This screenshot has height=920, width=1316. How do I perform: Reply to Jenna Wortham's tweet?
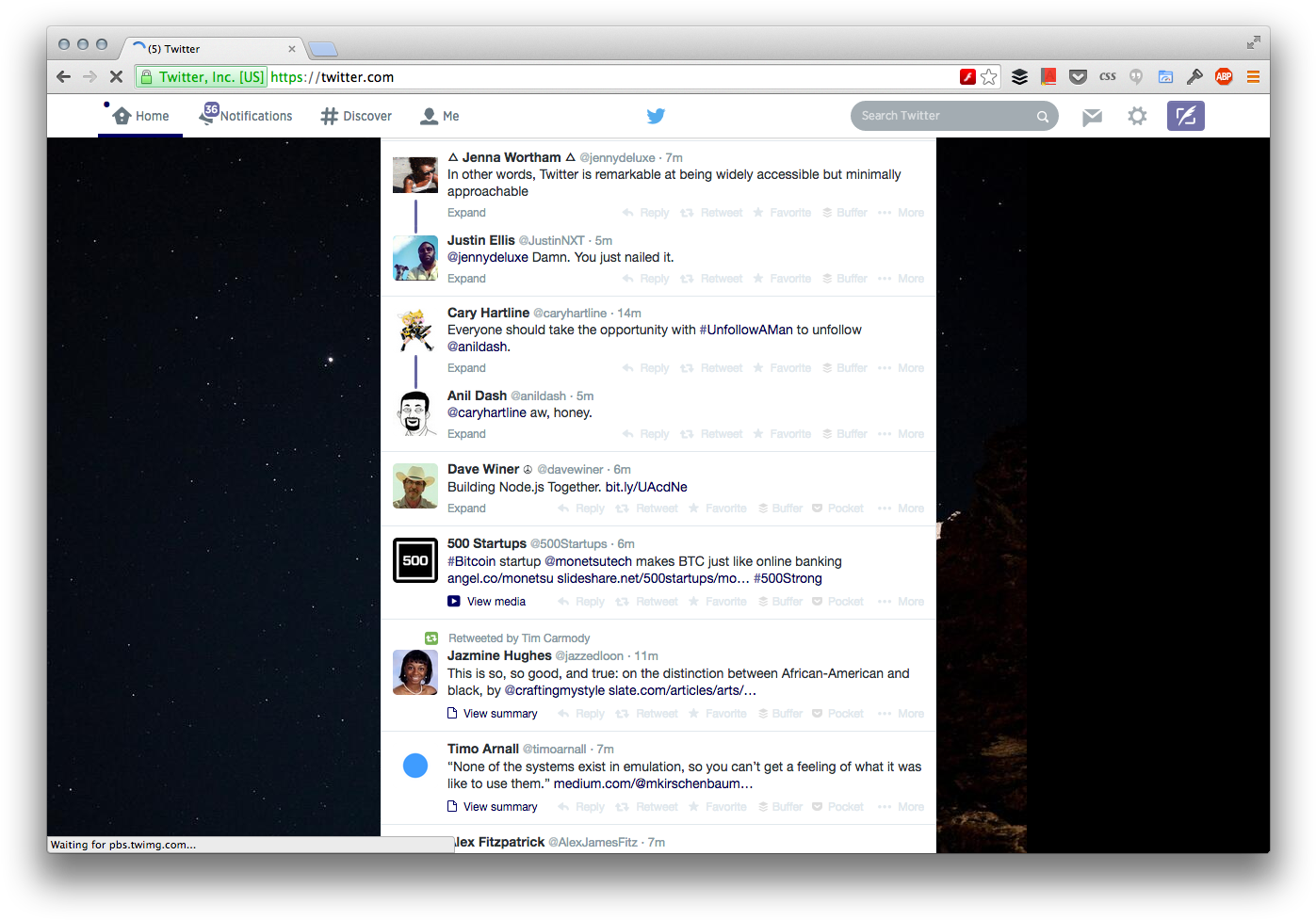(x=646, y=213)
